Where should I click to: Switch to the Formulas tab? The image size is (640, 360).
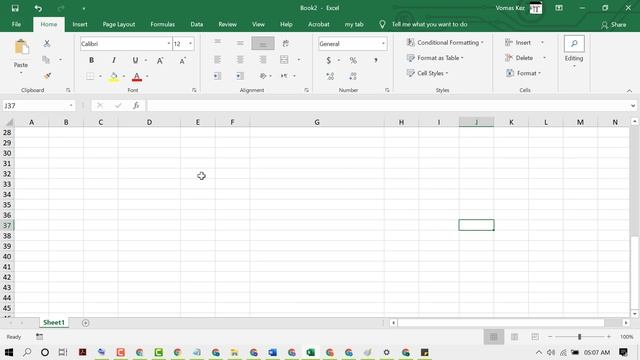click(x=162, y=24)
